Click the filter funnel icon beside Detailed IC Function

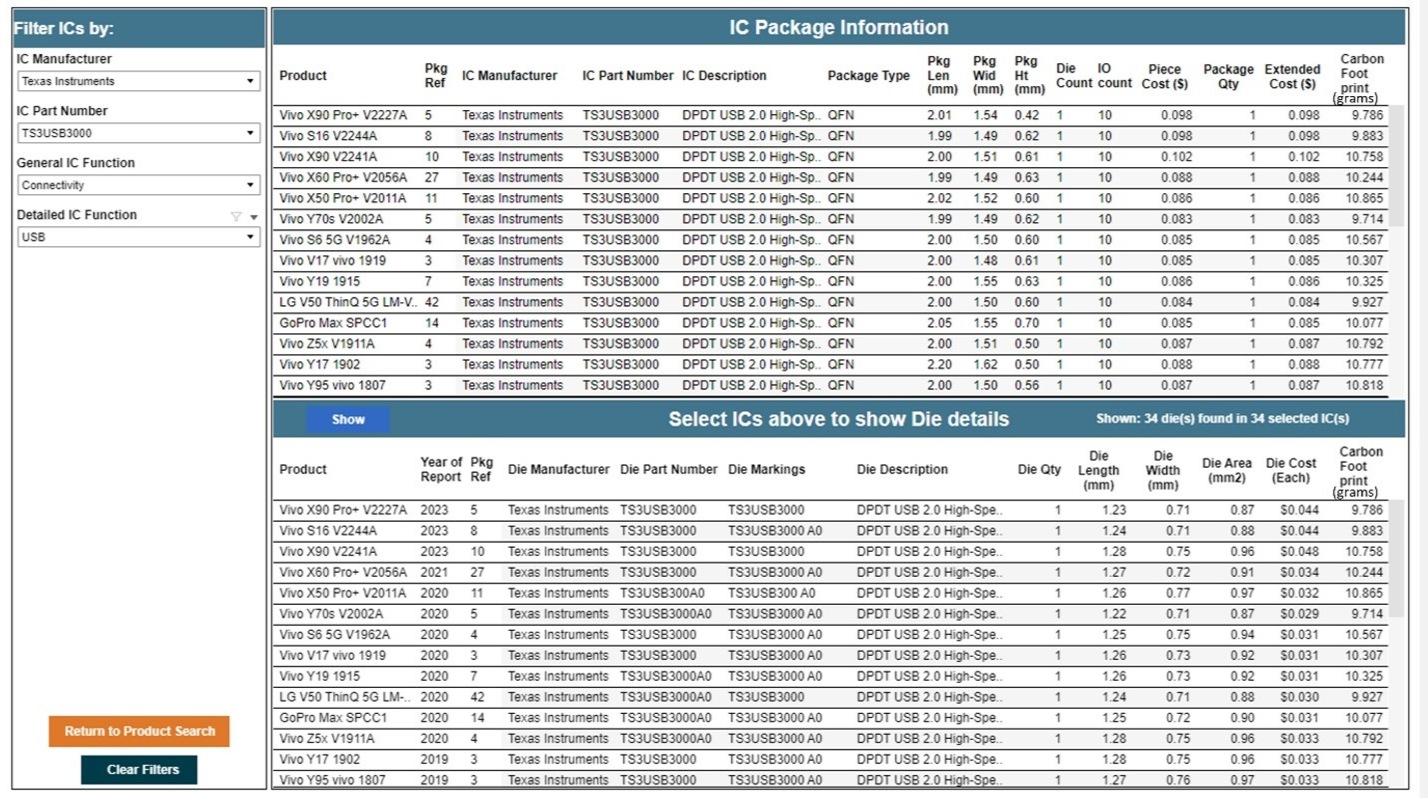point(236,216)
